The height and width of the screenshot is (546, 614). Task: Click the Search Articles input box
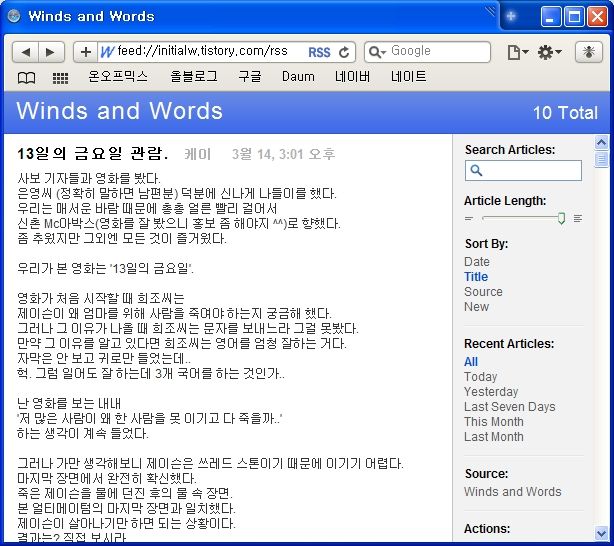pyautogui.click(x=523, y=170)
